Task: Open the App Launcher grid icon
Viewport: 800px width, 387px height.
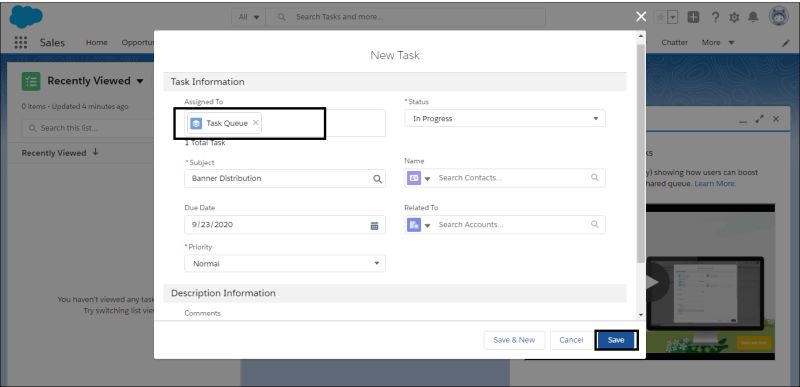Action: pyautogui.click(x=20, y=43)
